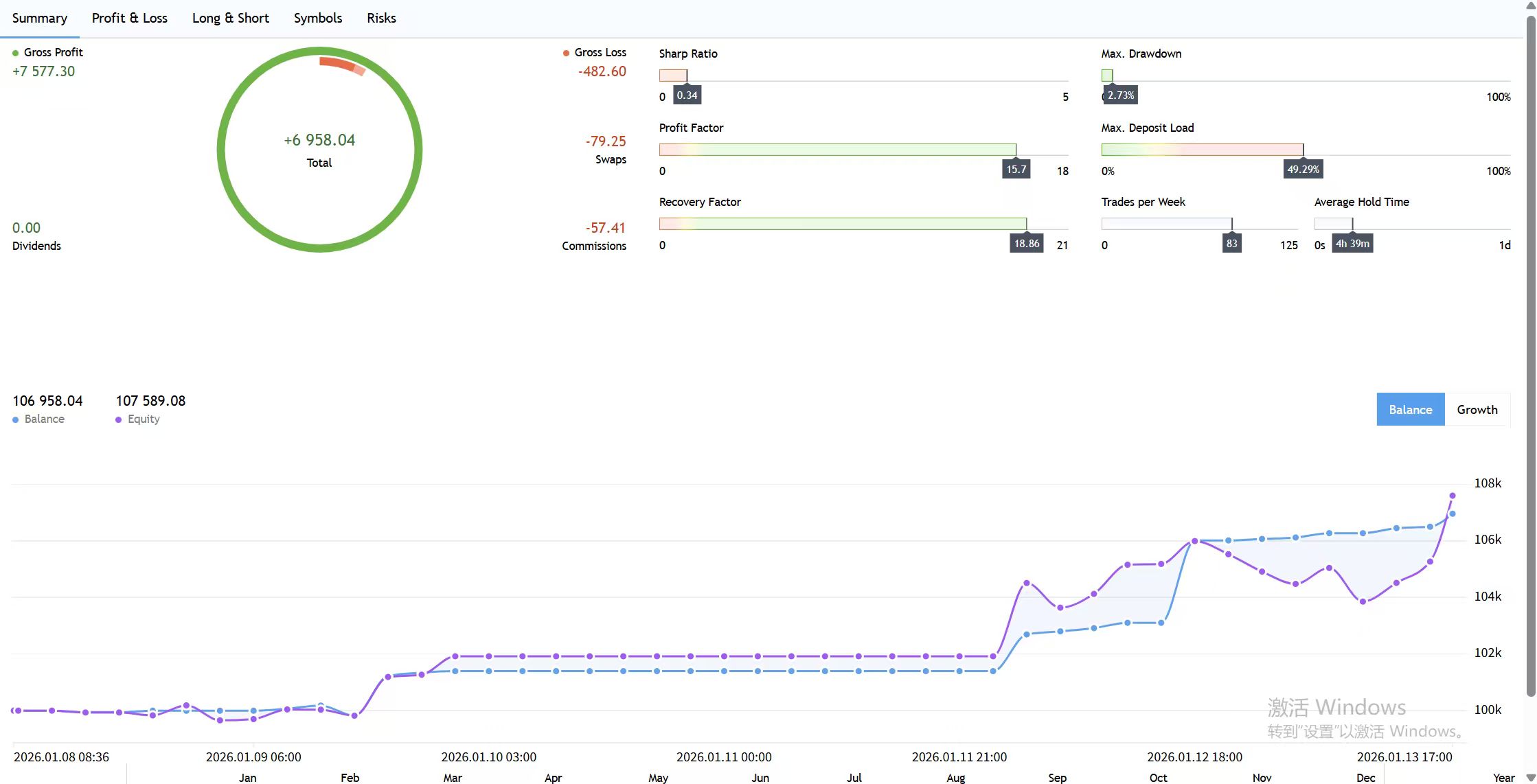Click the Sharp Ratio 0.34 marker
This screenshot has height=784, width=1537.
click(x=687, y=95)
